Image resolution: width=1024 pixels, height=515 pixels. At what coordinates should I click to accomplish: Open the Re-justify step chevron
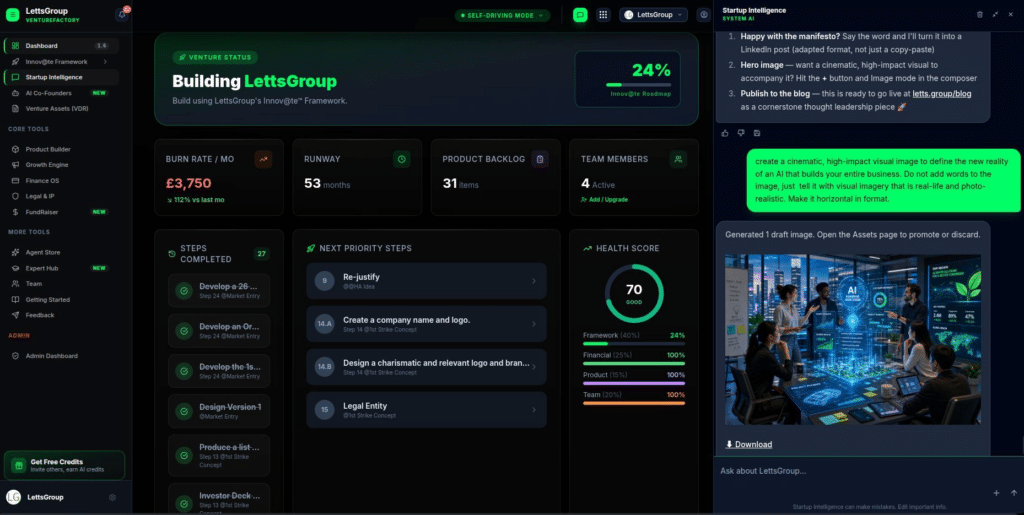point(534,281)
